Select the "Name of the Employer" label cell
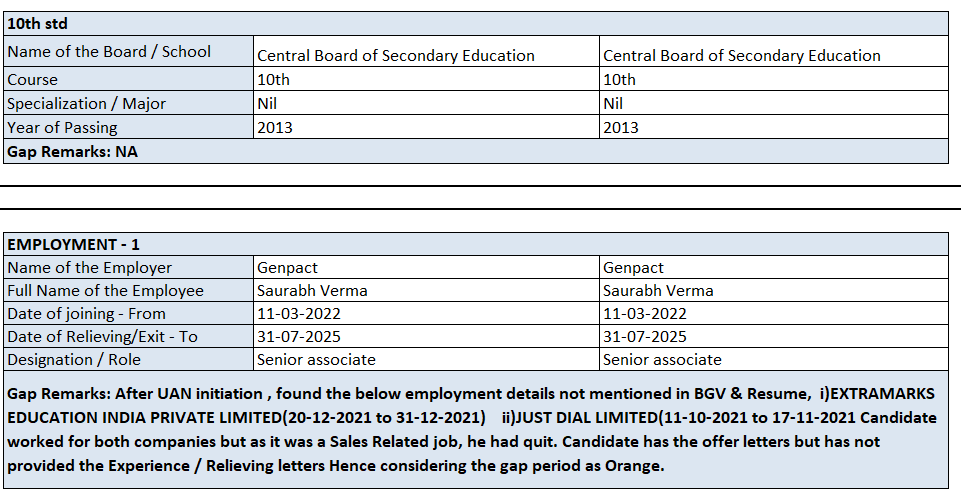Viewport: 961px width, 498px height. 90,267
